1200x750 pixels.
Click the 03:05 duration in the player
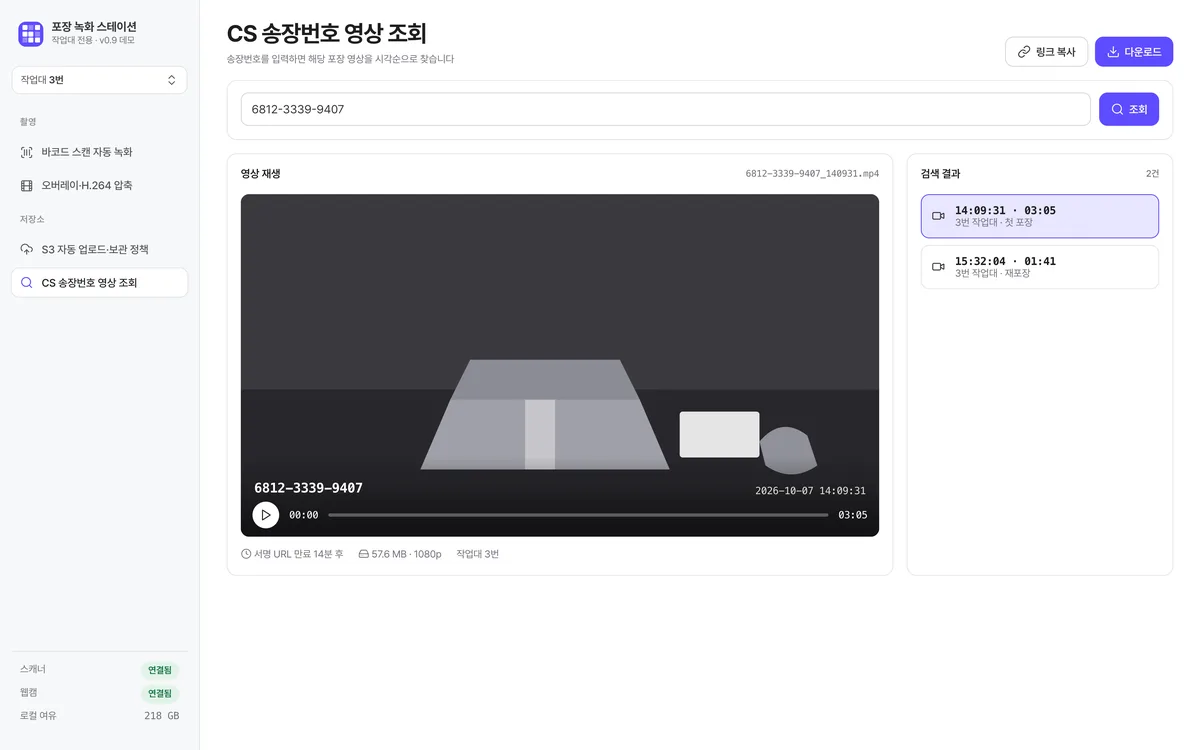click(x=852, y=515)
